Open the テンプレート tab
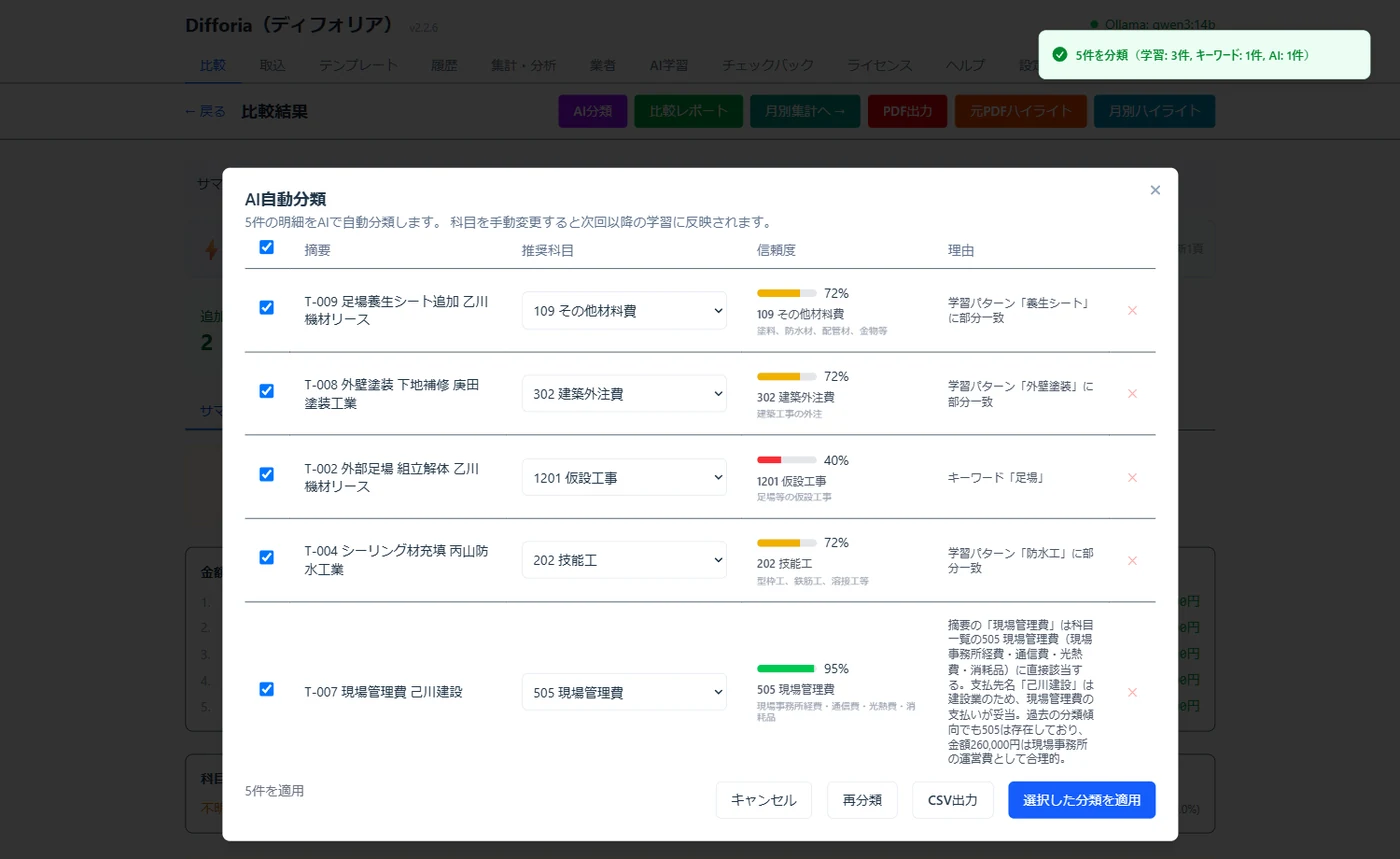 click(x=358, y=65)
